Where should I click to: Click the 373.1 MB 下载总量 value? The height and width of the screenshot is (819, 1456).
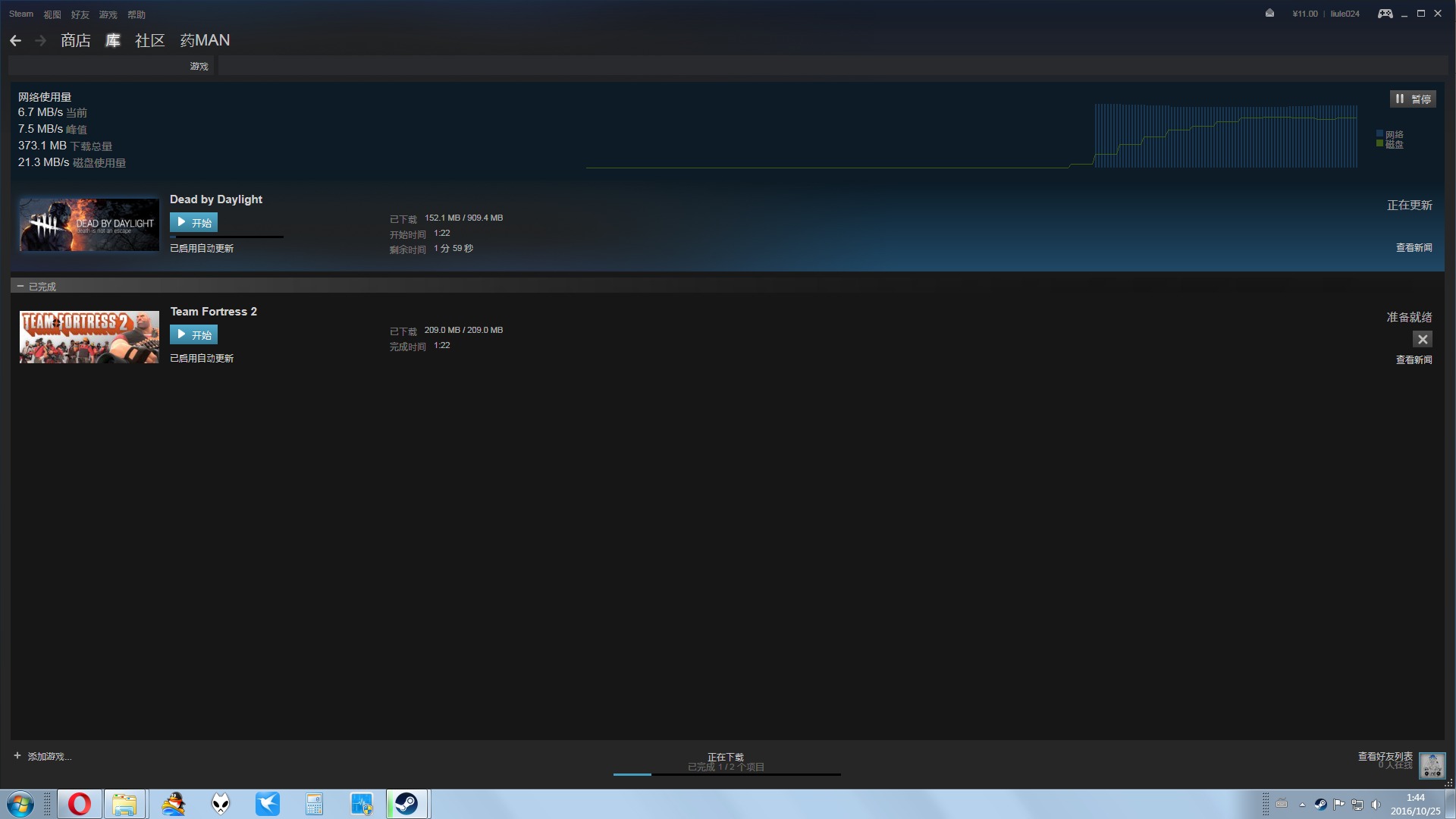65,146
